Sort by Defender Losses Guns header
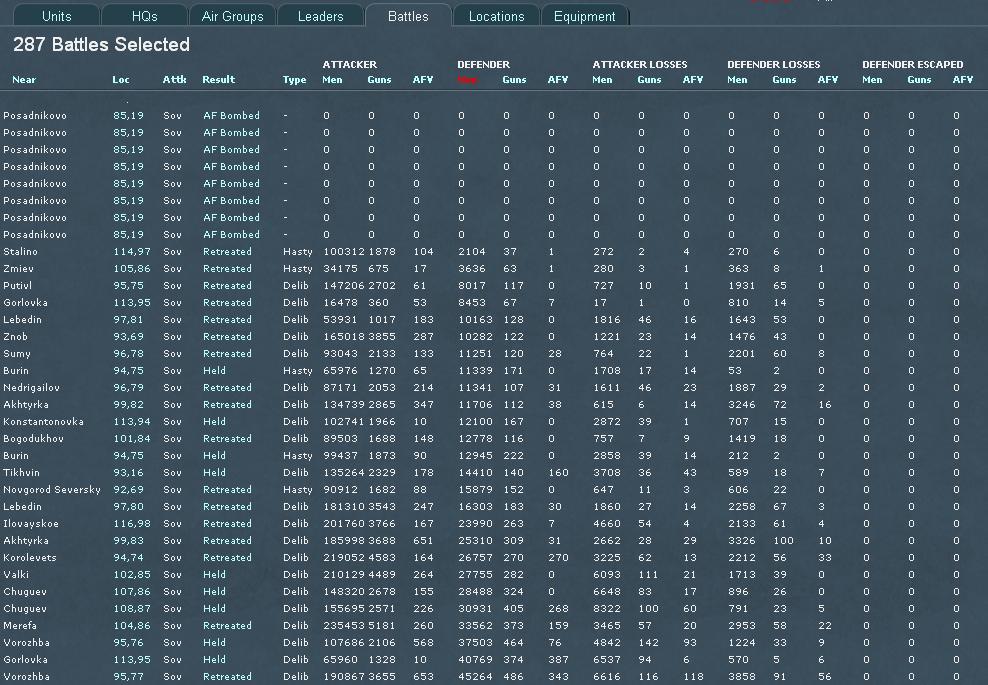This screenshot has width=988, height=685. [784, 79]
